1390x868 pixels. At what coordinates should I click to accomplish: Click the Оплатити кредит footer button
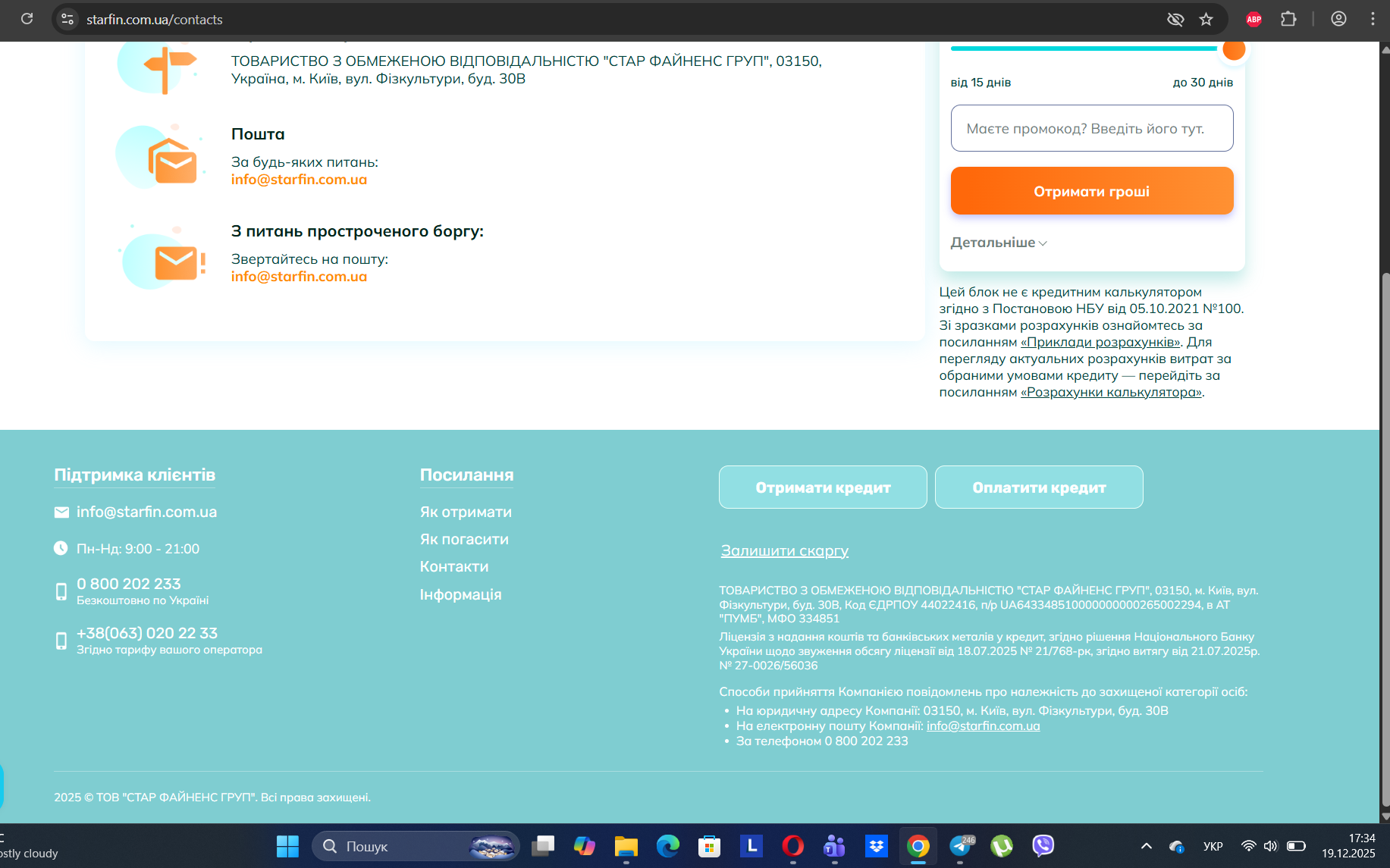coord(1039,487)
